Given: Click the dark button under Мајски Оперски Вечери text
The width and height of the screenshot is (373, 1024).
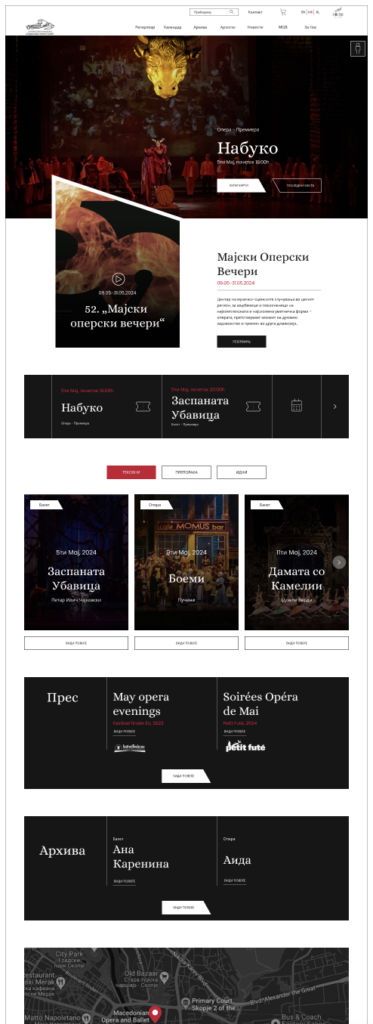Looking at the screenshot, I should coord(241,342).
